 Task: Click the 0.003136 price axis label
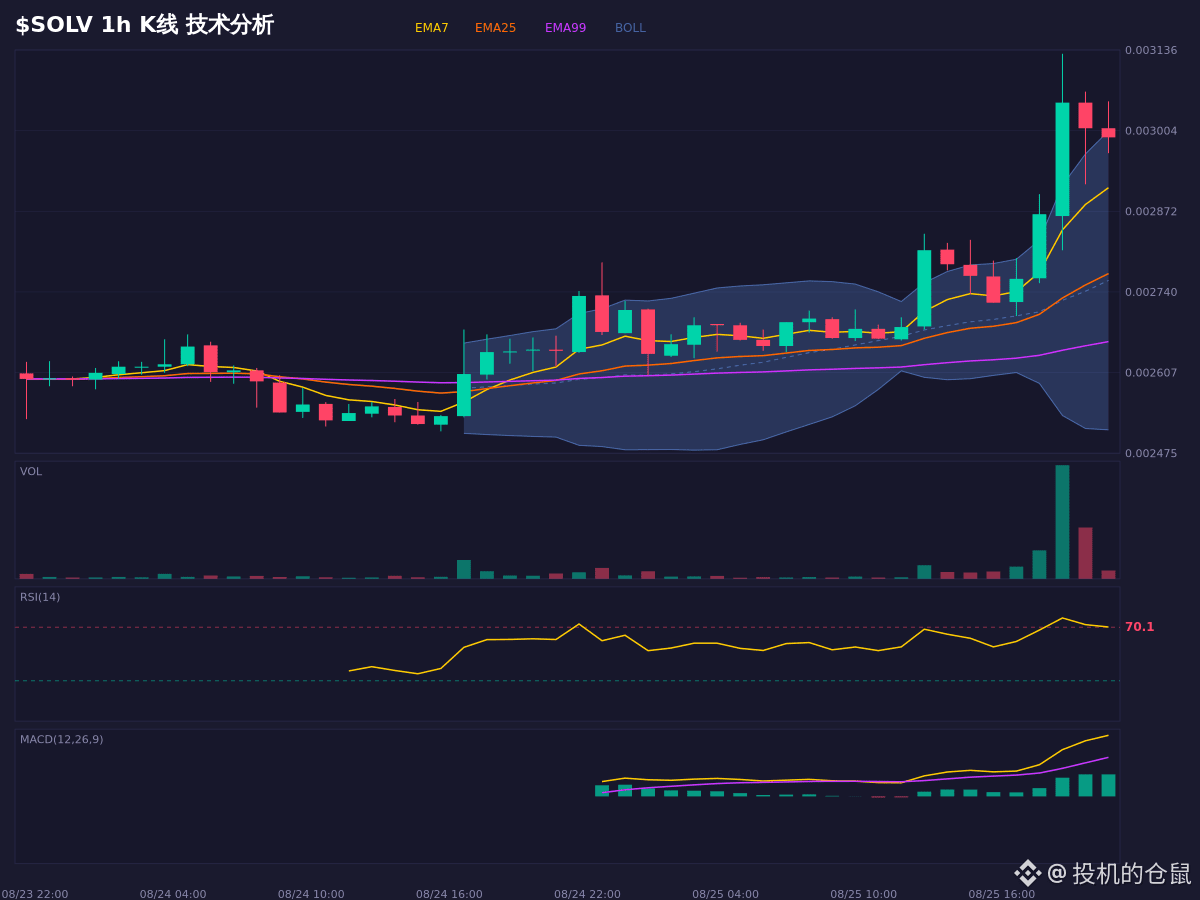point(1151,50)
